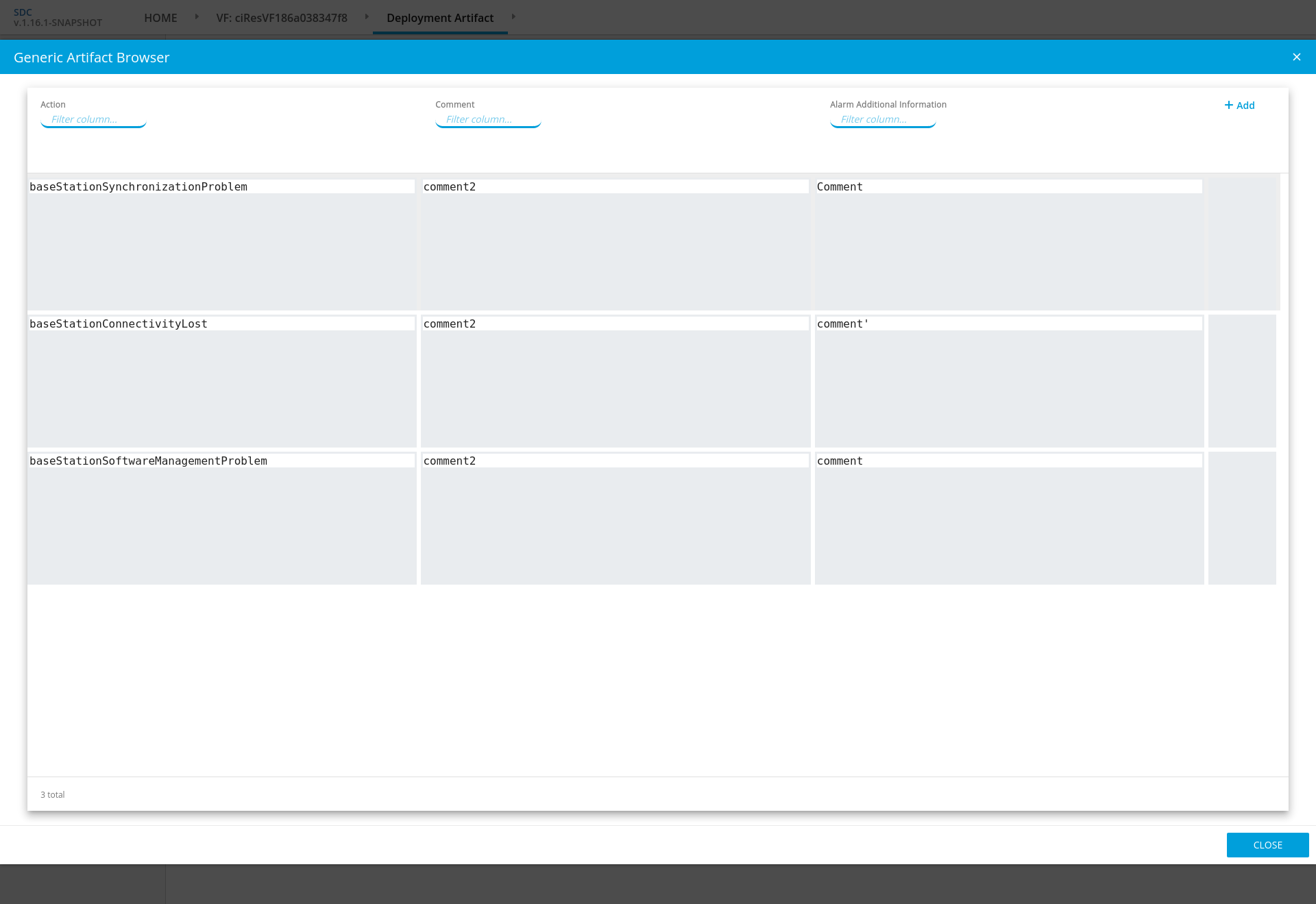Go to the HOME breadcrumb

click(x=160, y=18)
